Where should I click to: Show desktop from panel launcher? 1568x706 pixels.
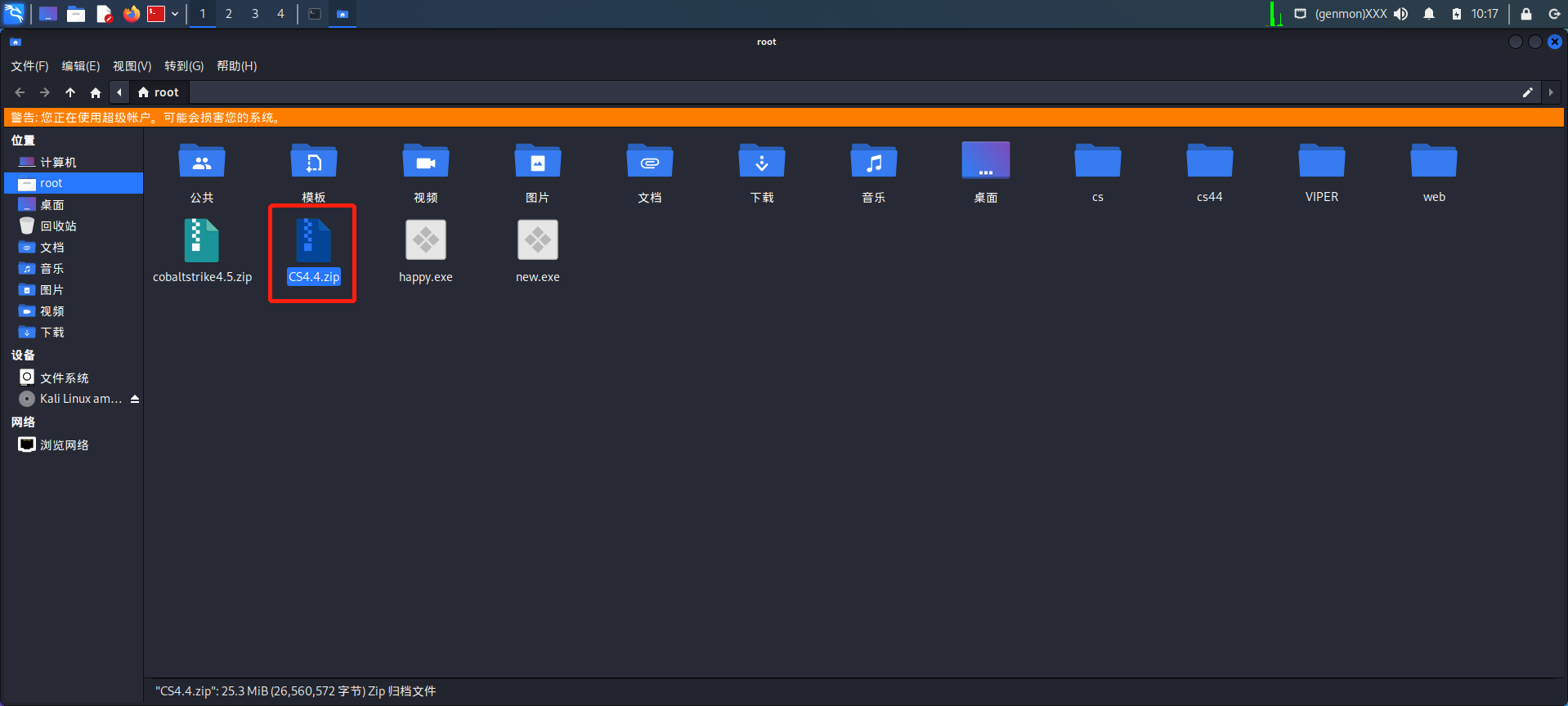tap(48, 14)
